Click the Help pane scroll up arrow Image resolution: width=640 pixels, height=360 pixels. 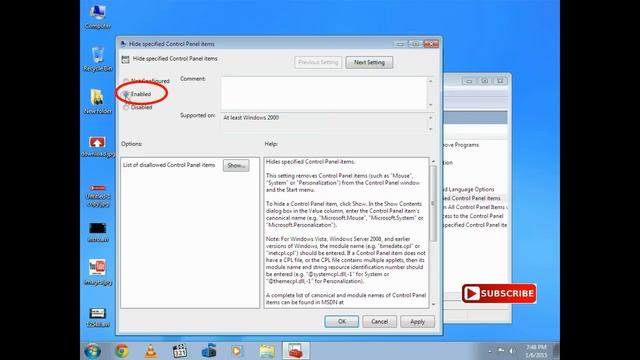[433, 162]
